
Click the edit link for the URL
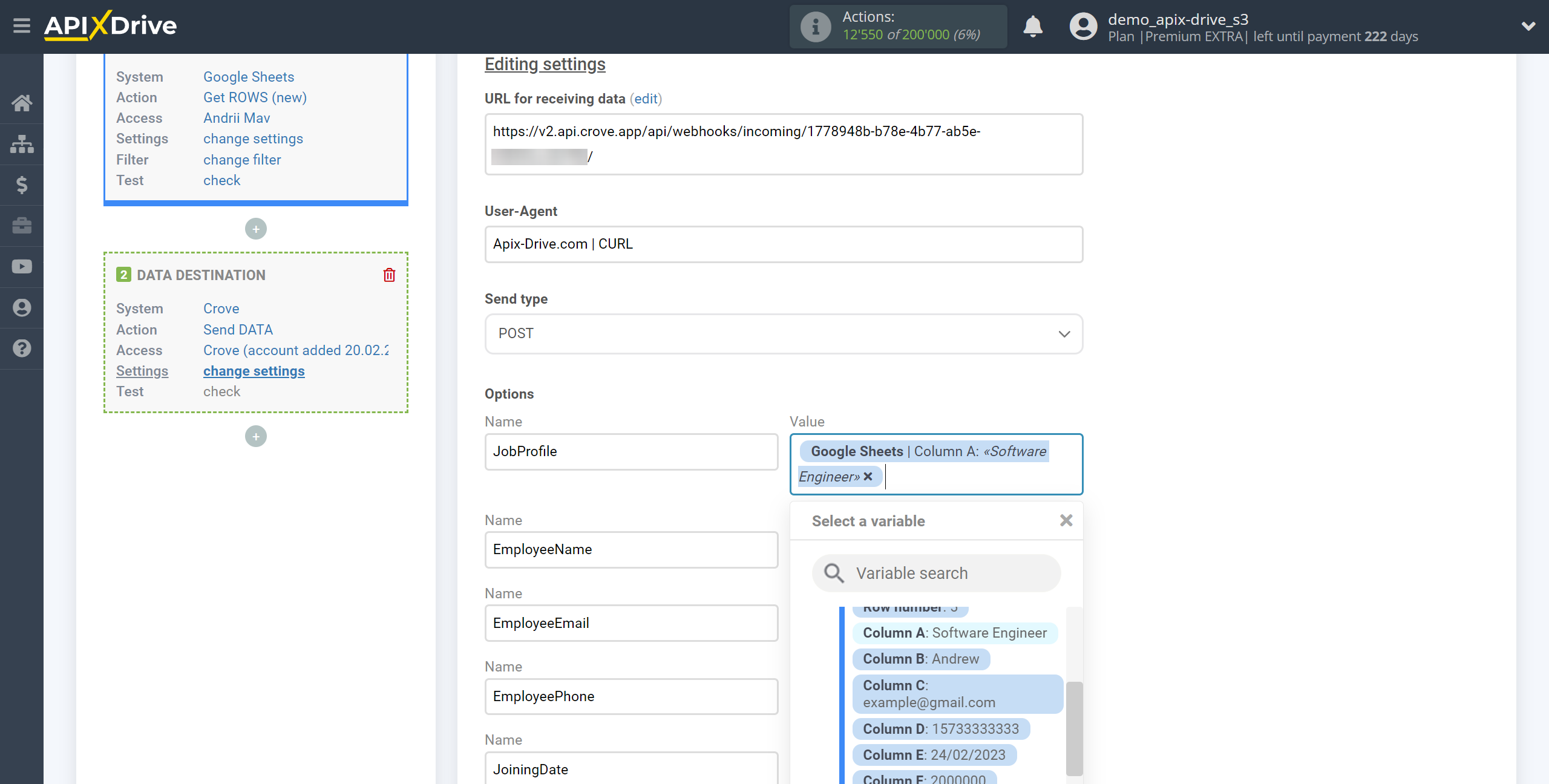point(646,99)
